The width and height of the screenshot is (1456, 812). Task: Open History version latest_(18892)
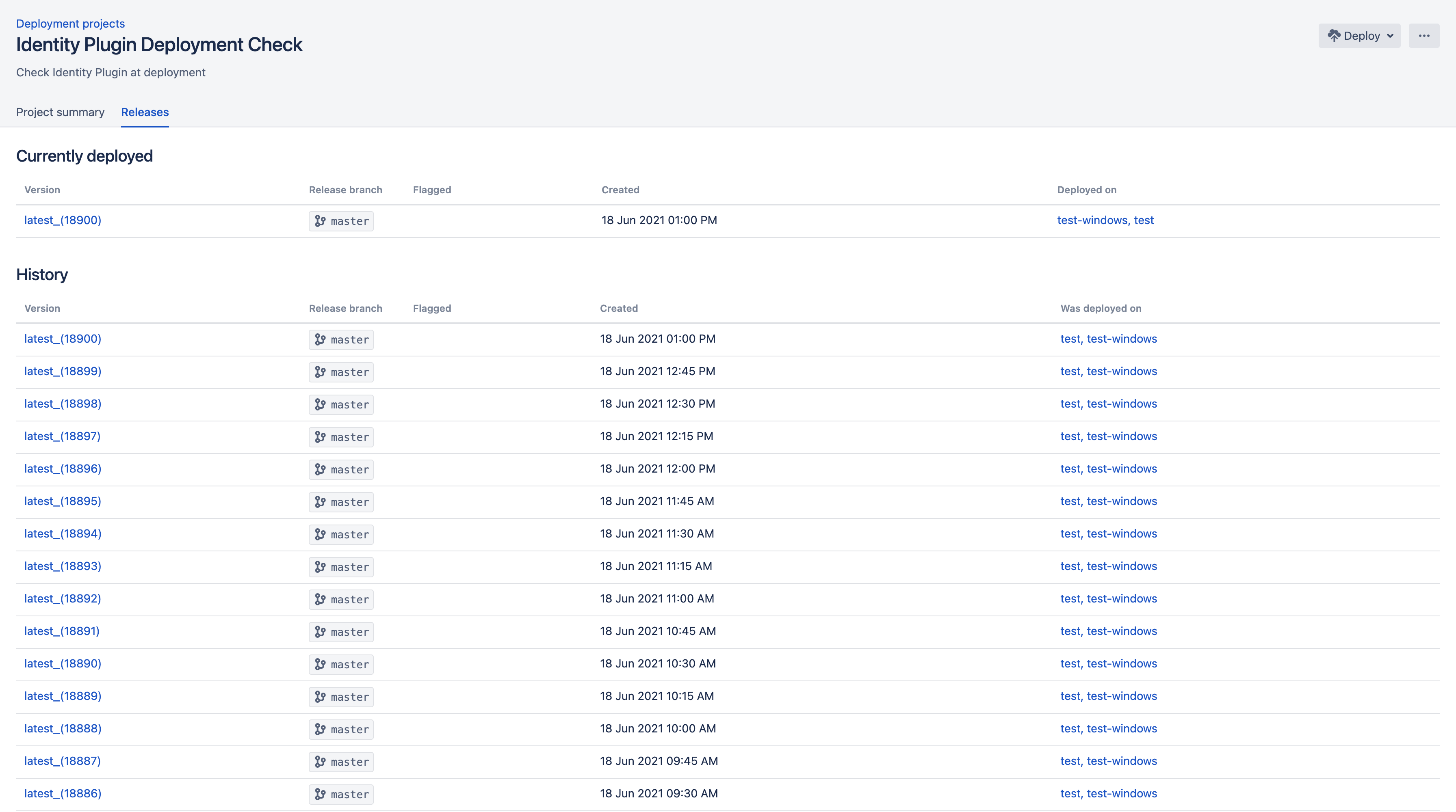click(x=63, y=598)
